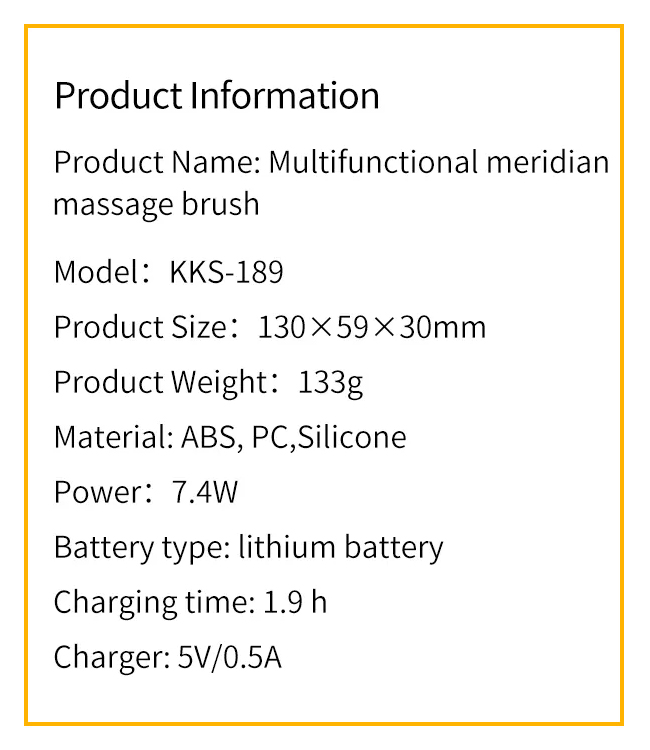The image size is (650, 750).
Task: Click the Battery type lithium battery line
Action: 249,548
